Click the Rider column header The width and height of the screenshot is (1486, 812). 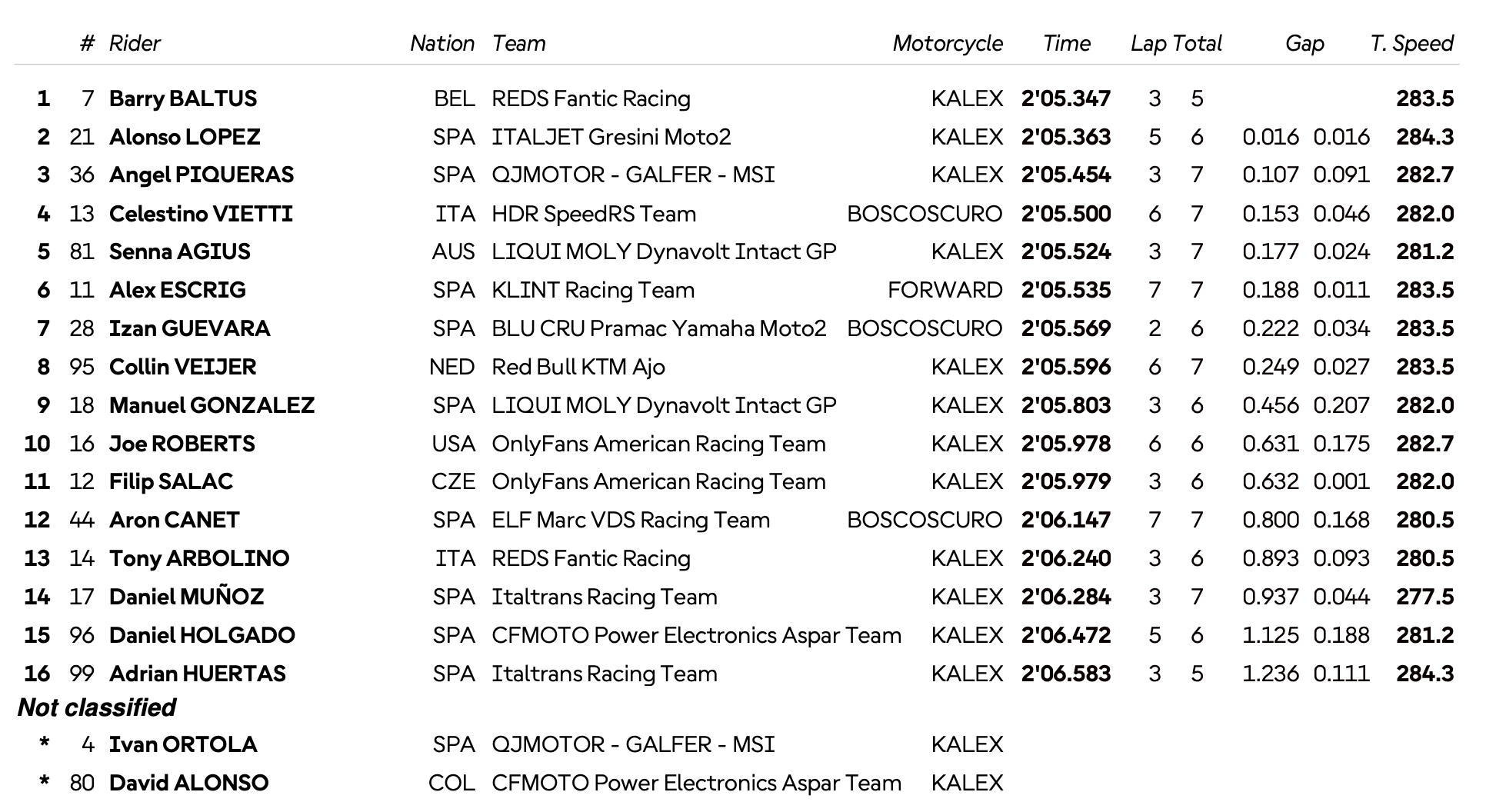(x=135, y=43)
